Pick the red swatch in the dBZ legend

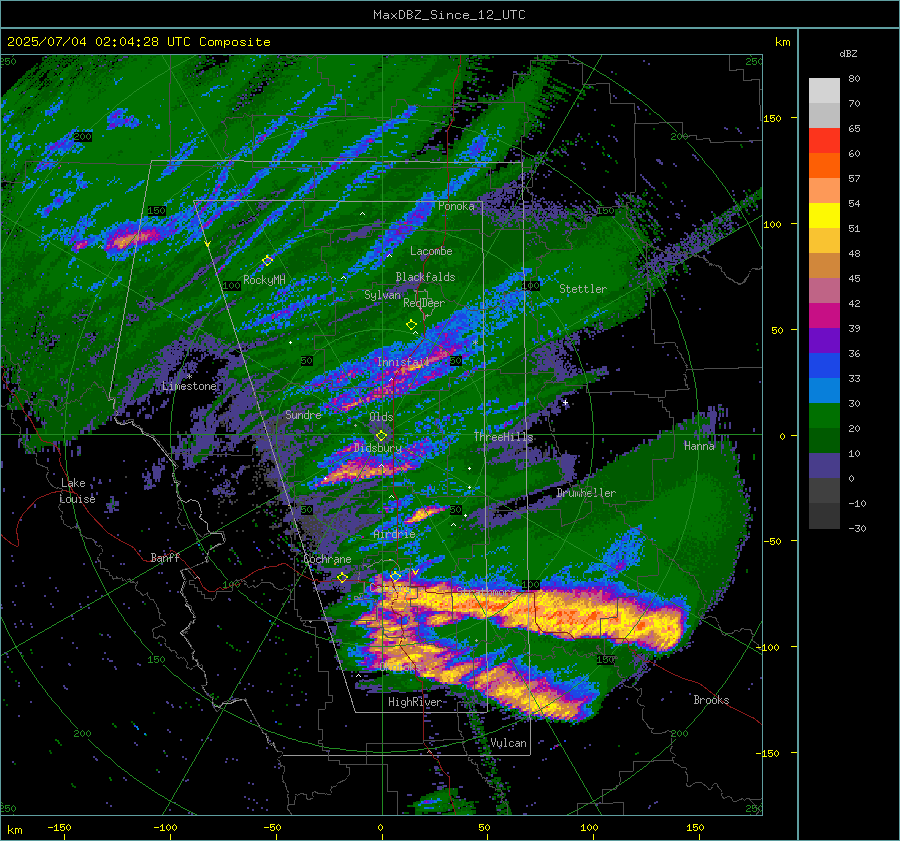click(824, 141)
